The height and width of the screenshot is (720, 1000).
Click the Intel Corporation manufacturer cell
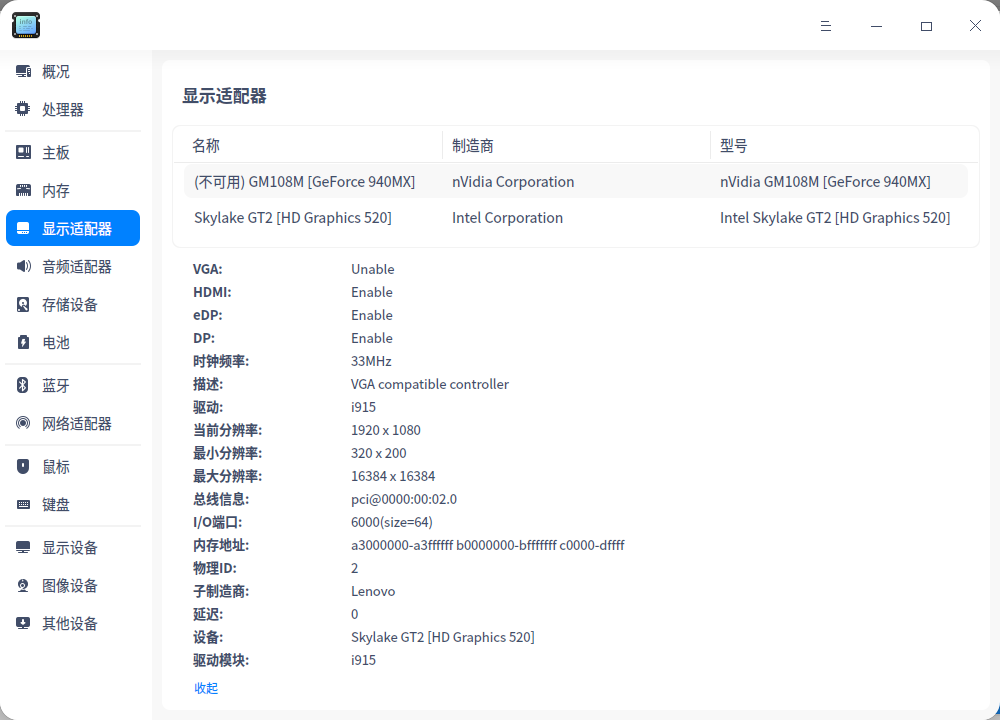tap(507, 217)
